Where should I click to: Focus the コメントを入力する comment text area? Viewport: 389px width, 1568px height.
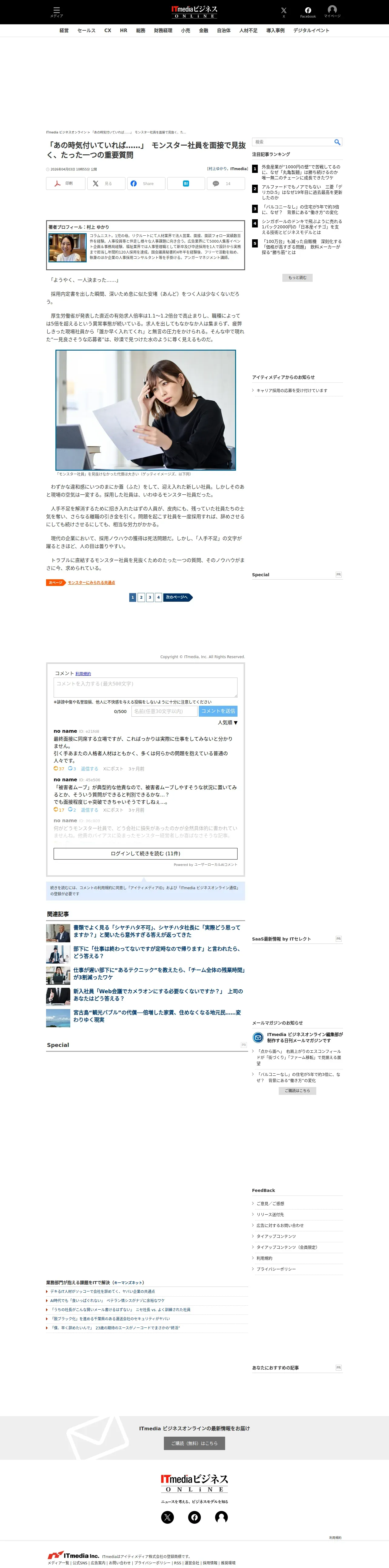pyautogui.click(x=145, y=688)
